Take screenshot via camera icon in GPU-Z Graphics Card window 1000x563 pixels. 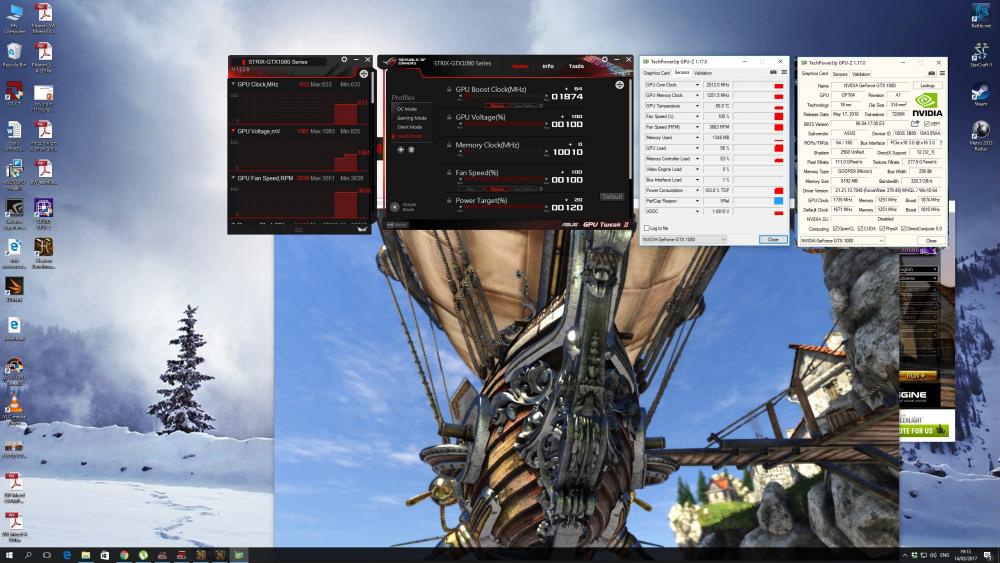[x=931, y=73]
